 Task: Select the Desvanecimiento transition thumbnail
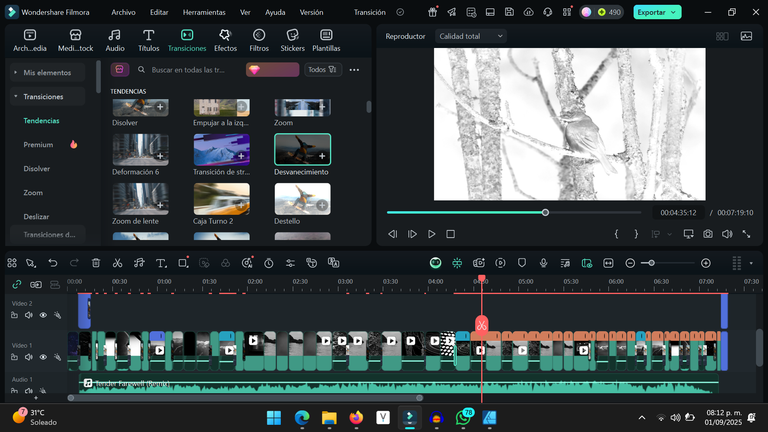click(302, 149)
